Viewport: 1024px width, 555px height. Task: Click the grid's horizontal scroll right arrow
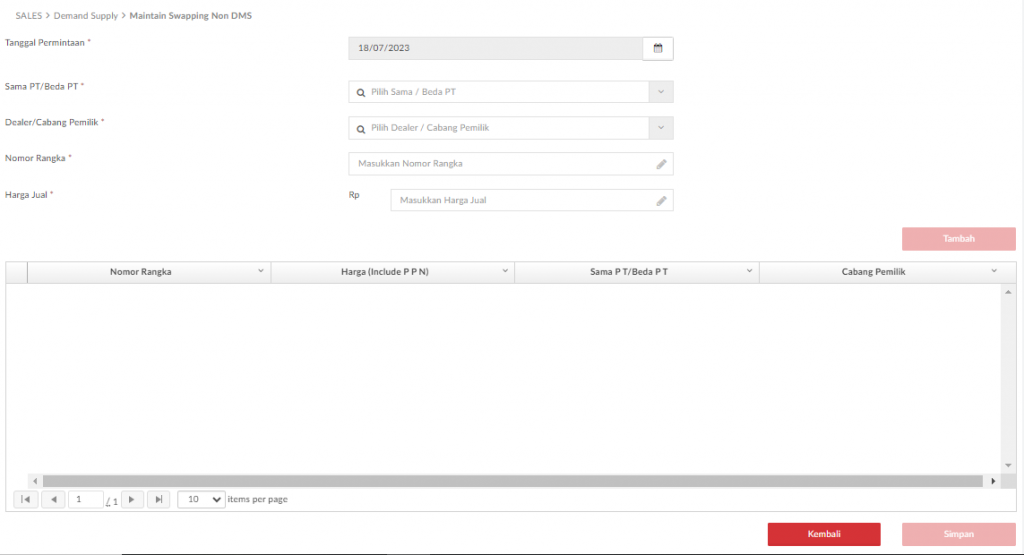pos(993,481)
